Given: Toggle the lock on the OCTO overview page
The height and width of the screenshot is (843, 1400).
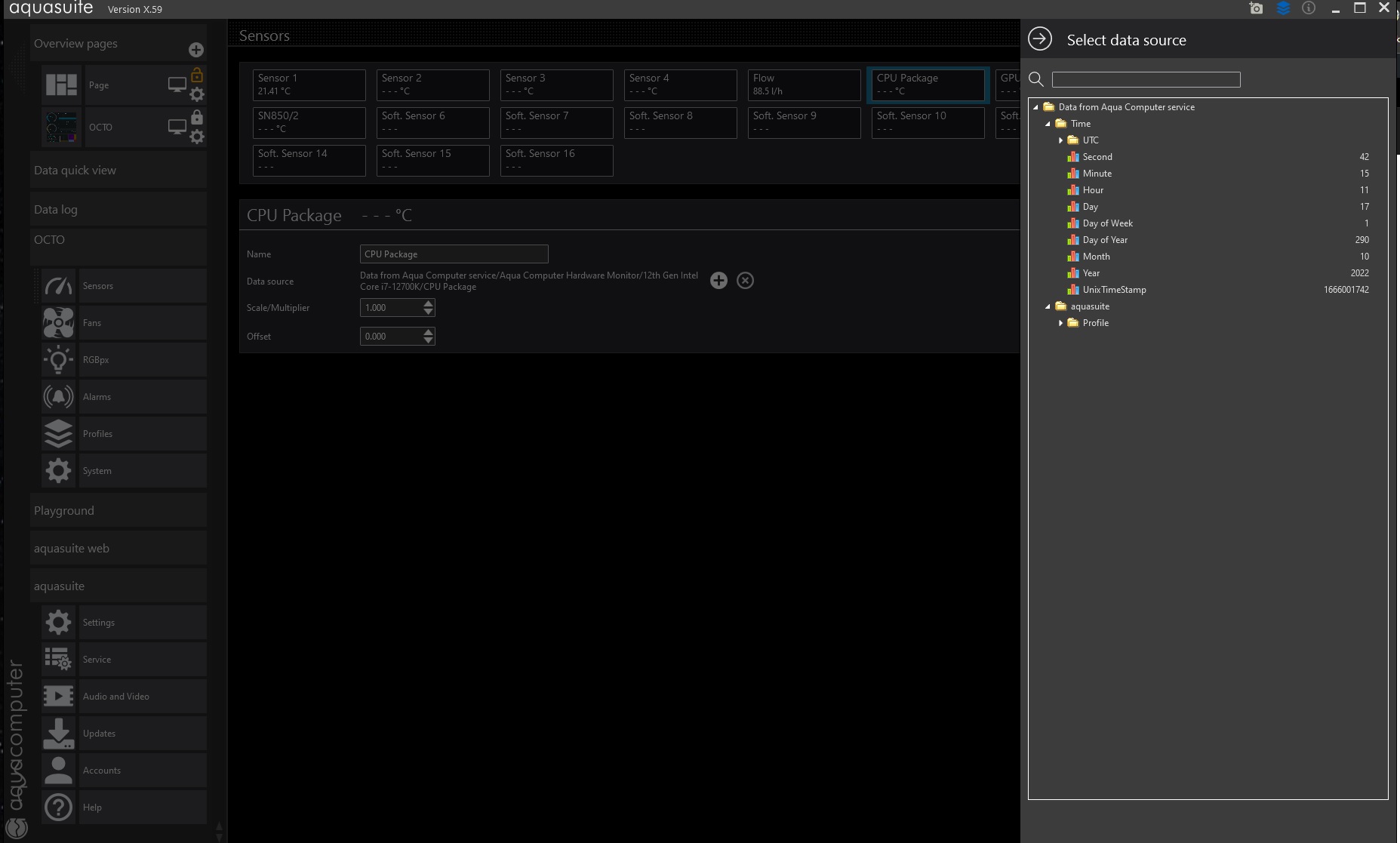Looking at the screenshot, I should point(197,118).
